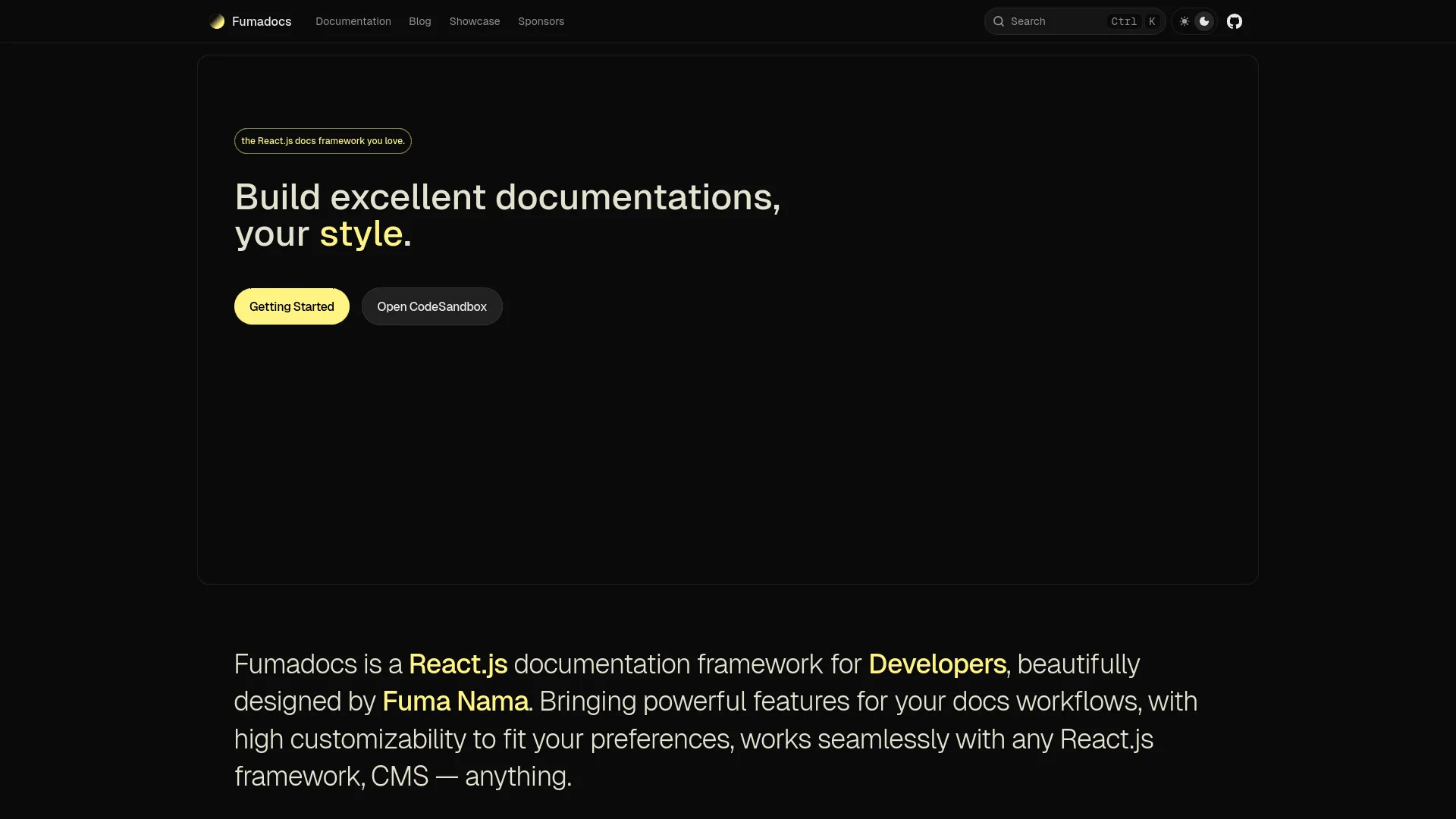
Task: Click the search magnifier icon
Action: point(999,21)
